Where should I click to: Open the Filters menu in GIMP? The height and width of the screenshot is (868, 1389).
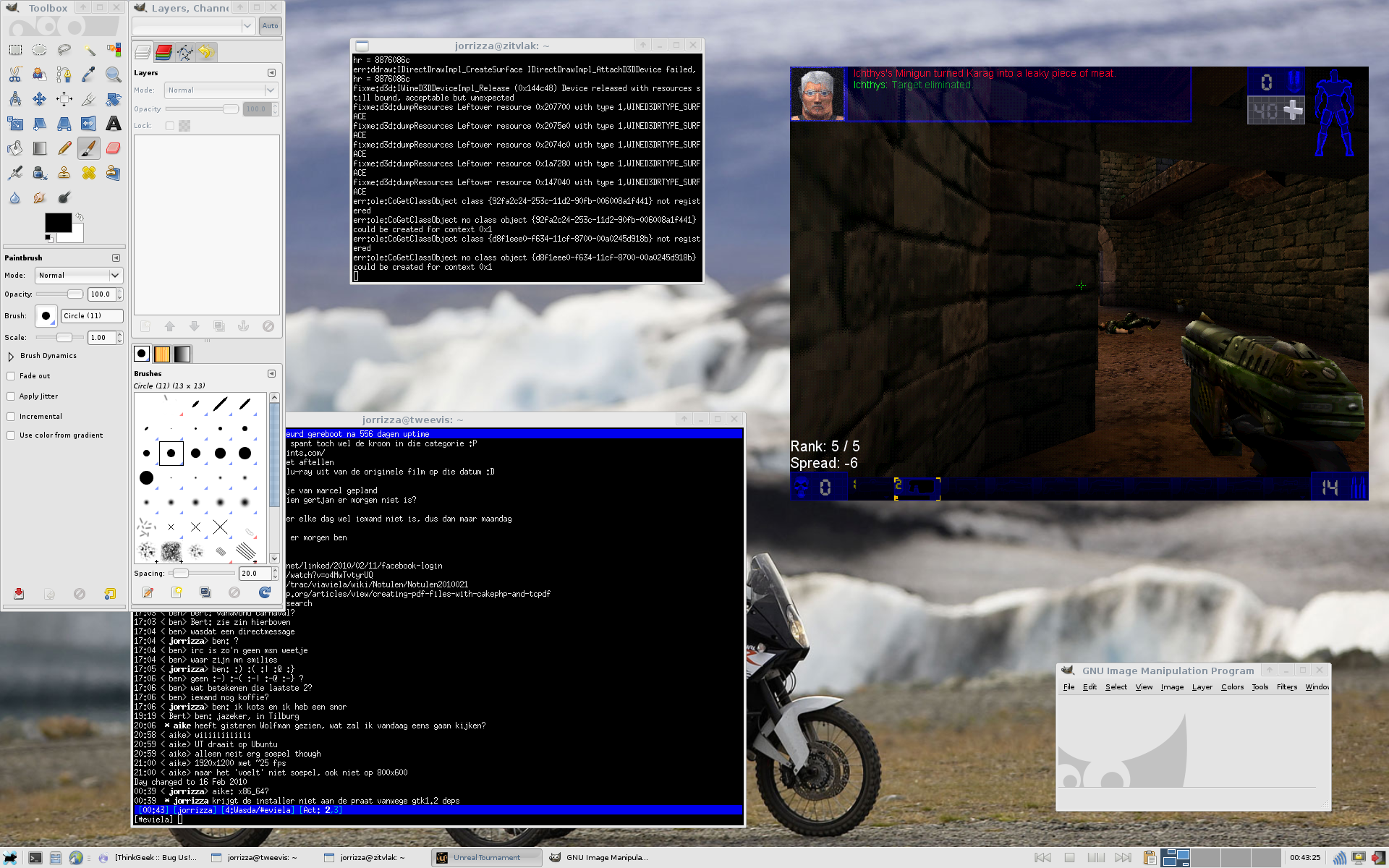click(1287, 687)
